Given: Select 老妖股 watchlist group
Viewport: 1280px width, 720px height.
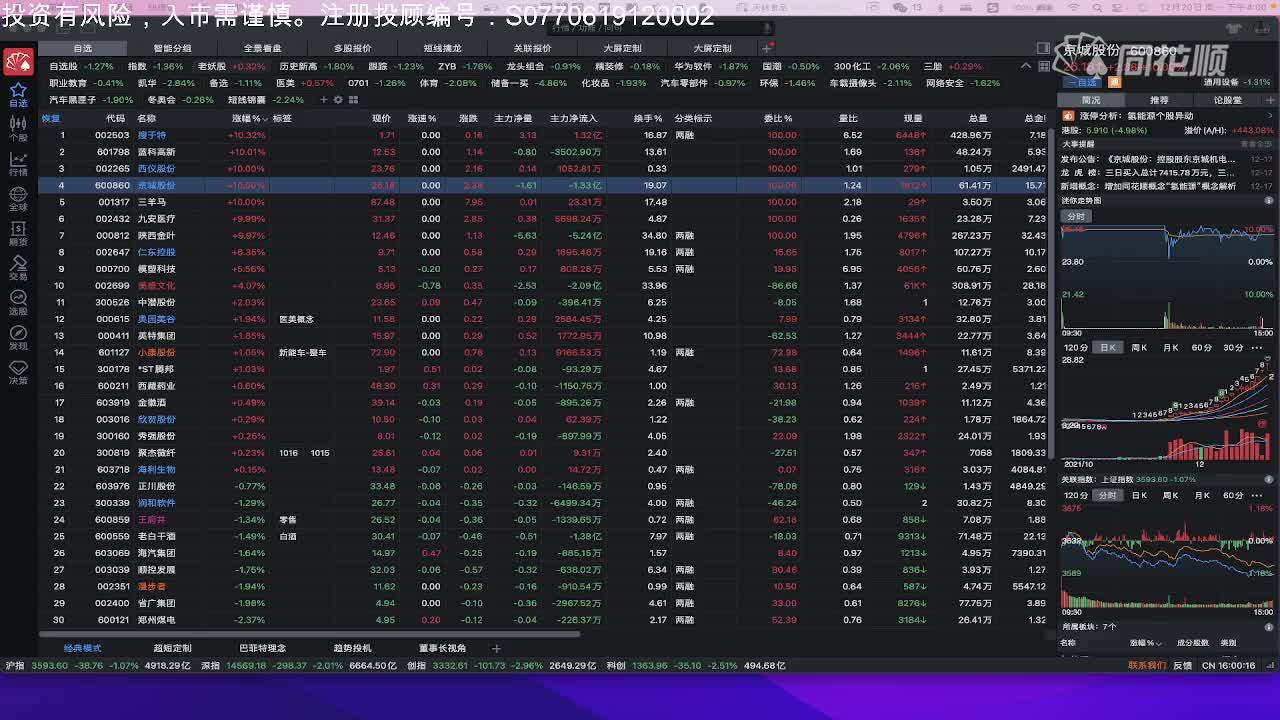Looking at the screenshot, I should coord(232,67).
